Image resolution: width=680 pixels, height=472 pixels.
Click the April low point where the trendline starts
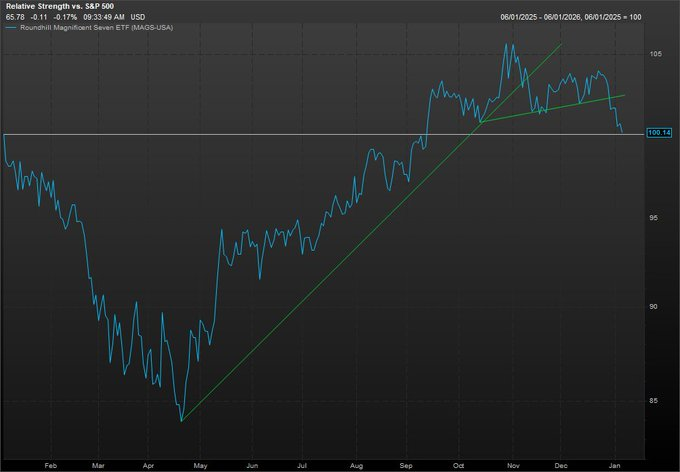181,420
